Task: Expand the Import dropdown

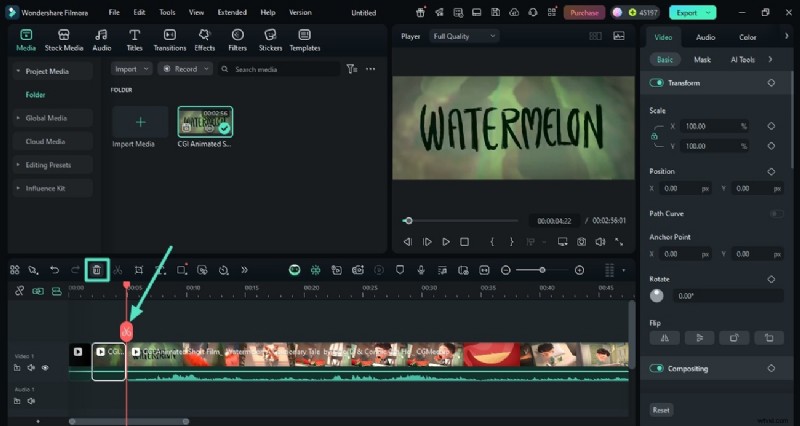Action: pos(131,69)
